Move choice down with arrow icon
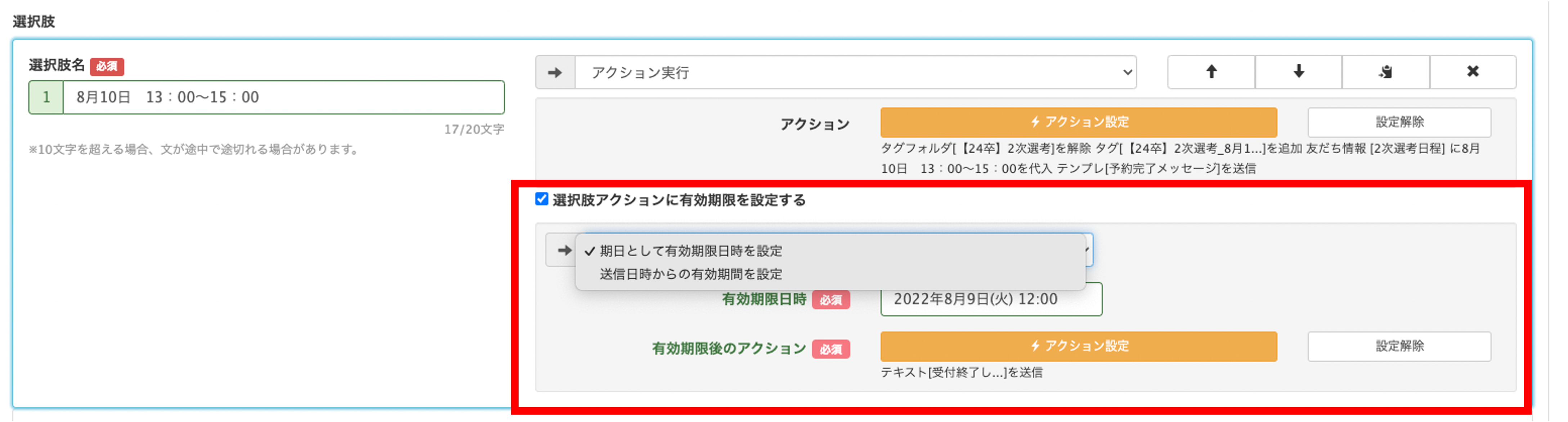 pos(1298,72)
